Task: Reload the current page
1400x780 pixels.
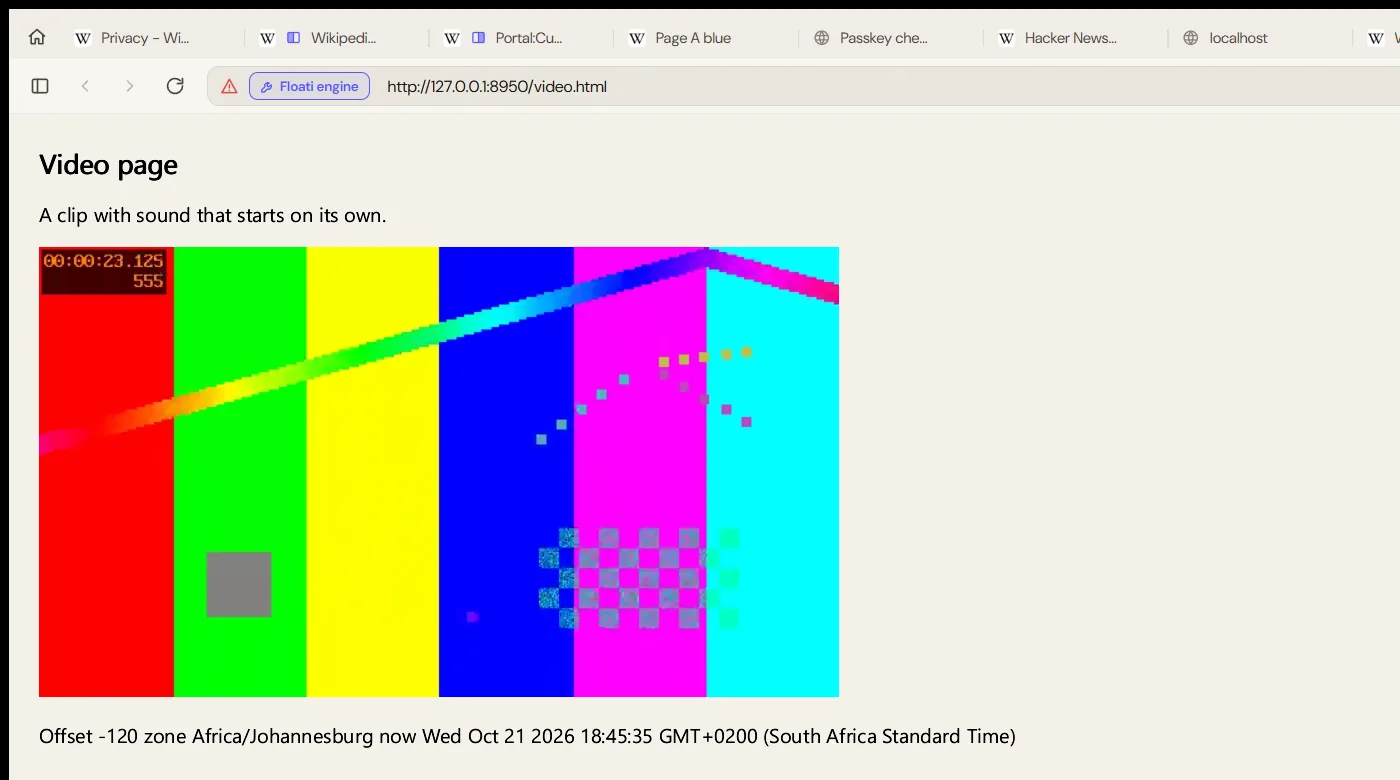Action: (x=175, y=86)
